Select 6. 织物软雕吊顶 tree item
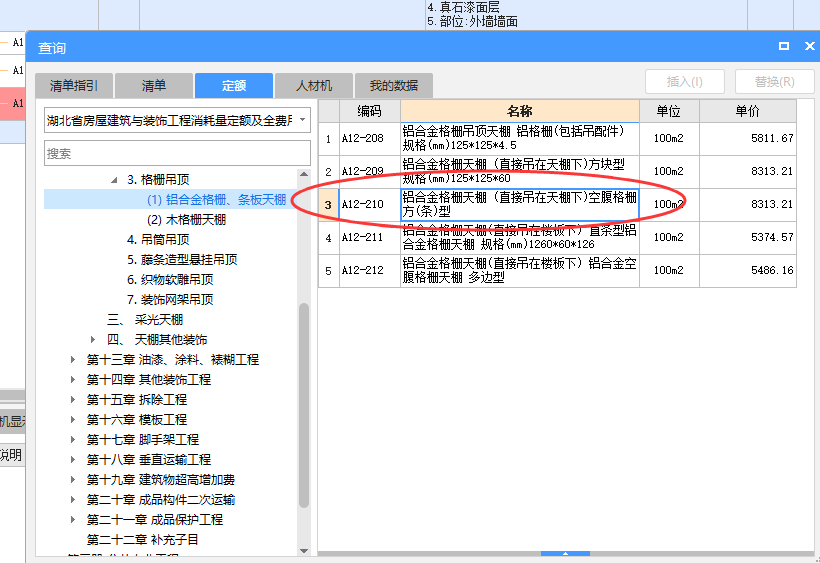The height and width of the screenshot is (563, 820). pos(170,280)
